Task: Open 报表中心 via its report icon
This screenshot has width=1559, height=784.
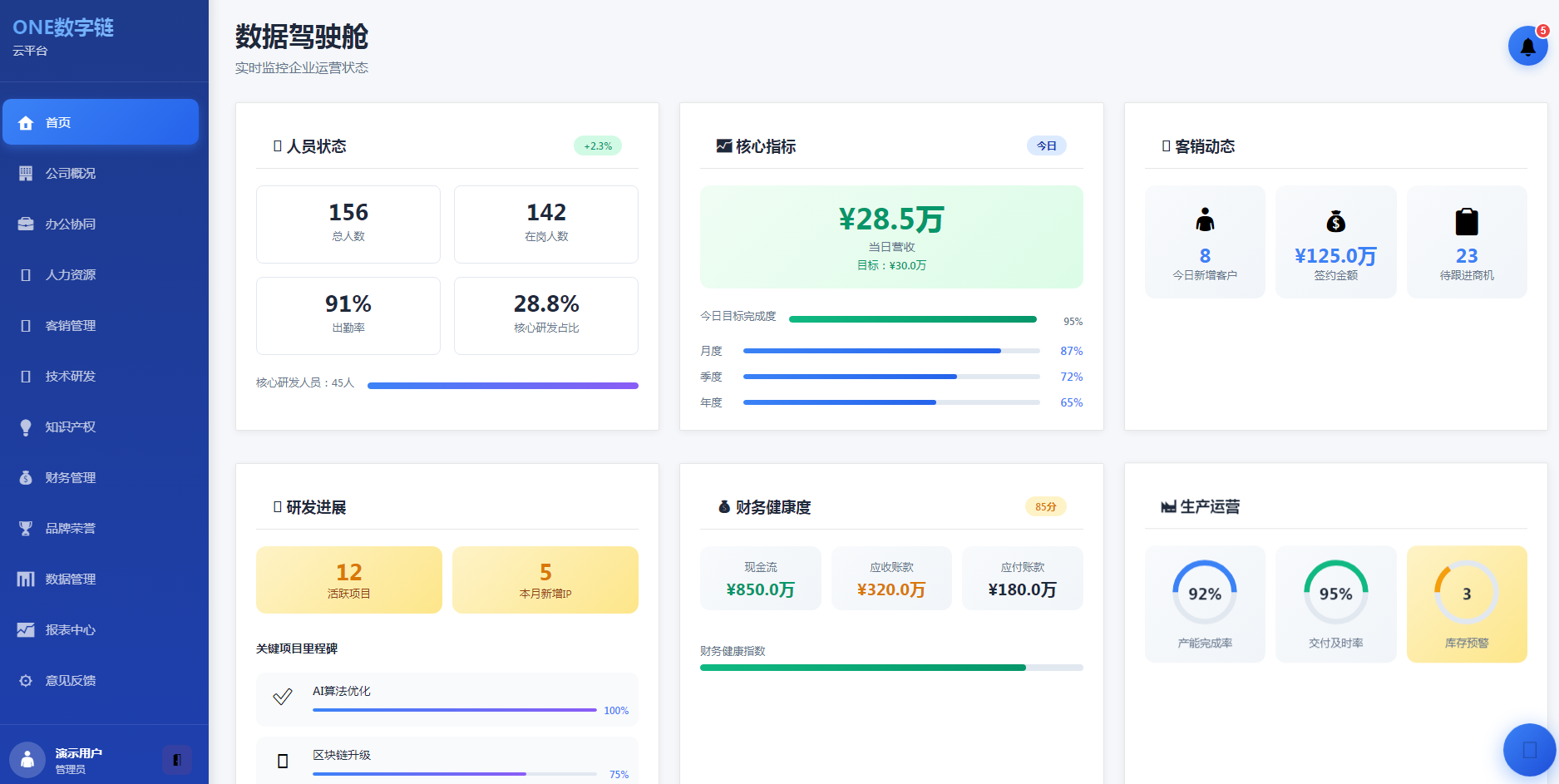Action: [26, 629]
